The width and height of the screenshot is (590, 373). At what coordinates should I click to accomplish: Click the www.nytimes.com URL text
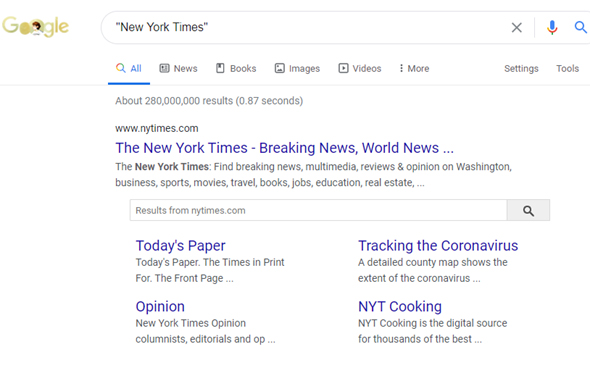click(x=157, y=128)
